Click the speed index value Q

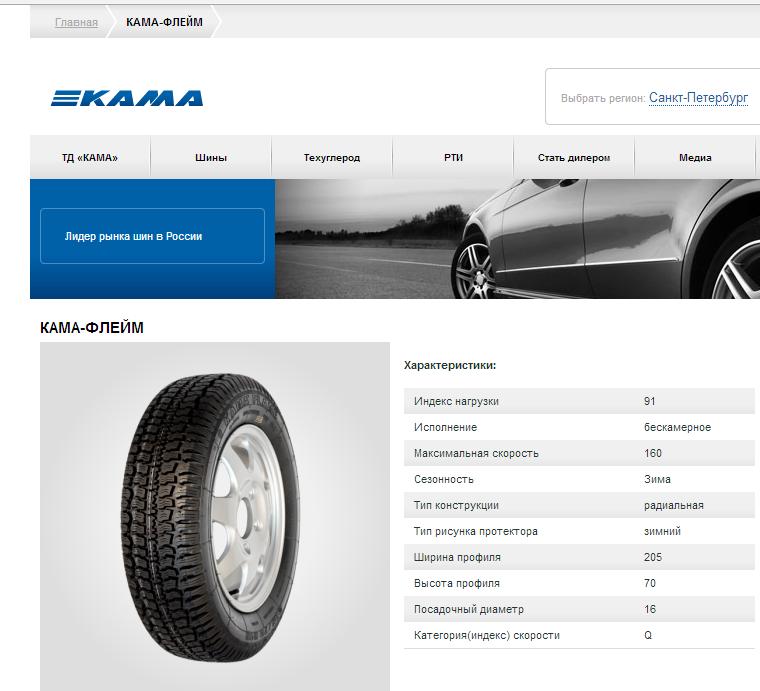648,635
